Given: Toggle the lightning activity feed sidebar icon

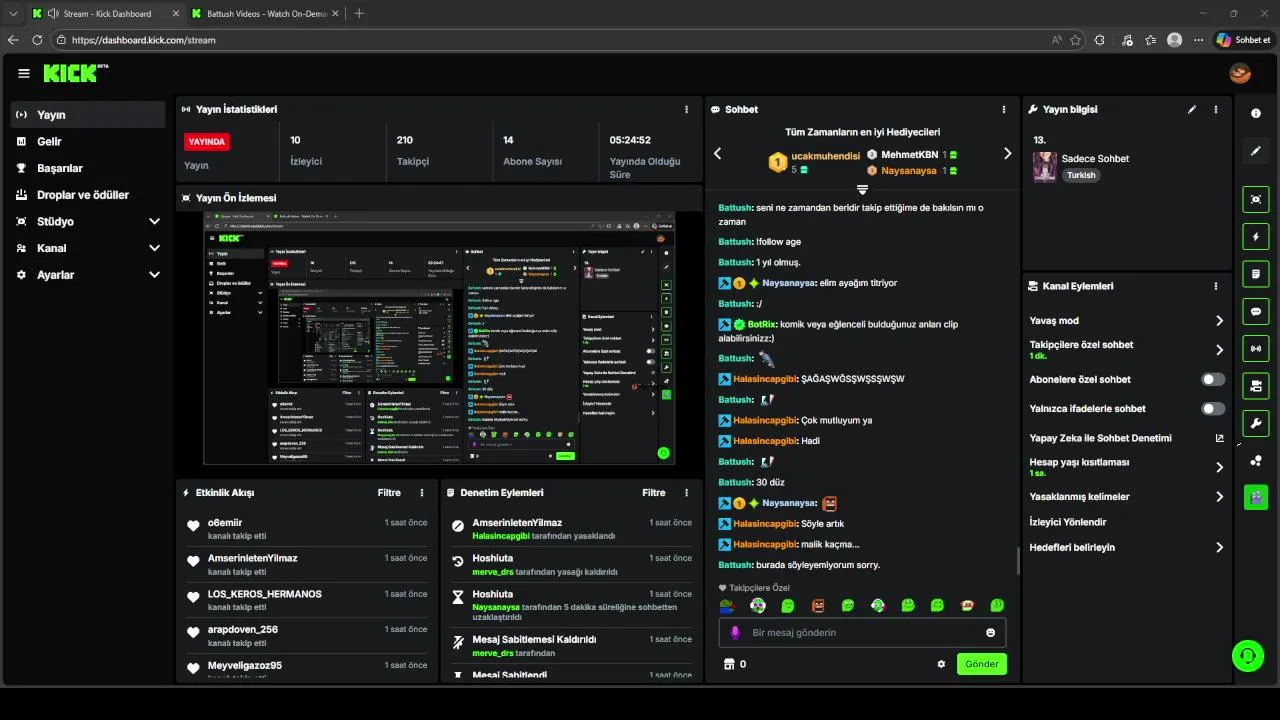Looking at the screenshot, I should (x=1256, y=237).
